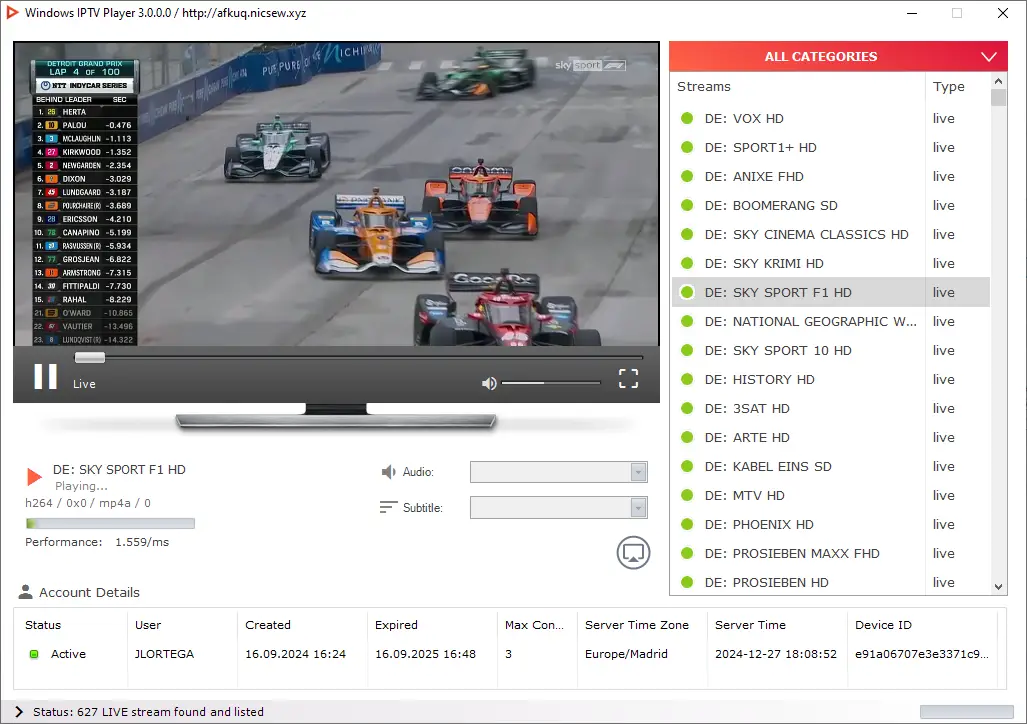Click the green Active status indicator
This screenshot has width=1027, height=724.
point(34,654)
